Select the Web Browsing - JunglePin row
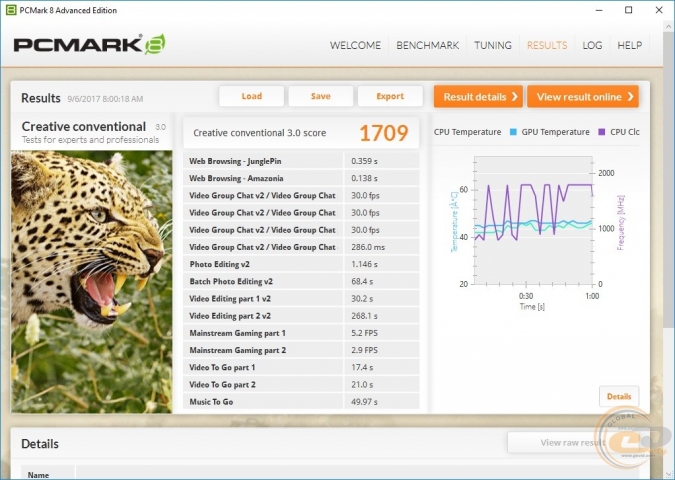The image size is (675, 480). pos(301,161)
